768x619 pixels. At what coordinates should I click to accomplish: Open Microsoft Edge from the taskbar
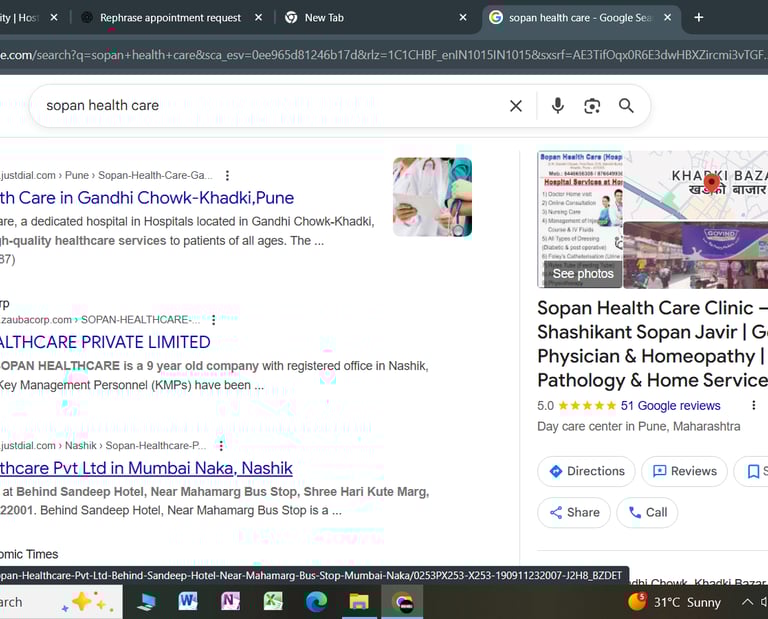[316, 601]
